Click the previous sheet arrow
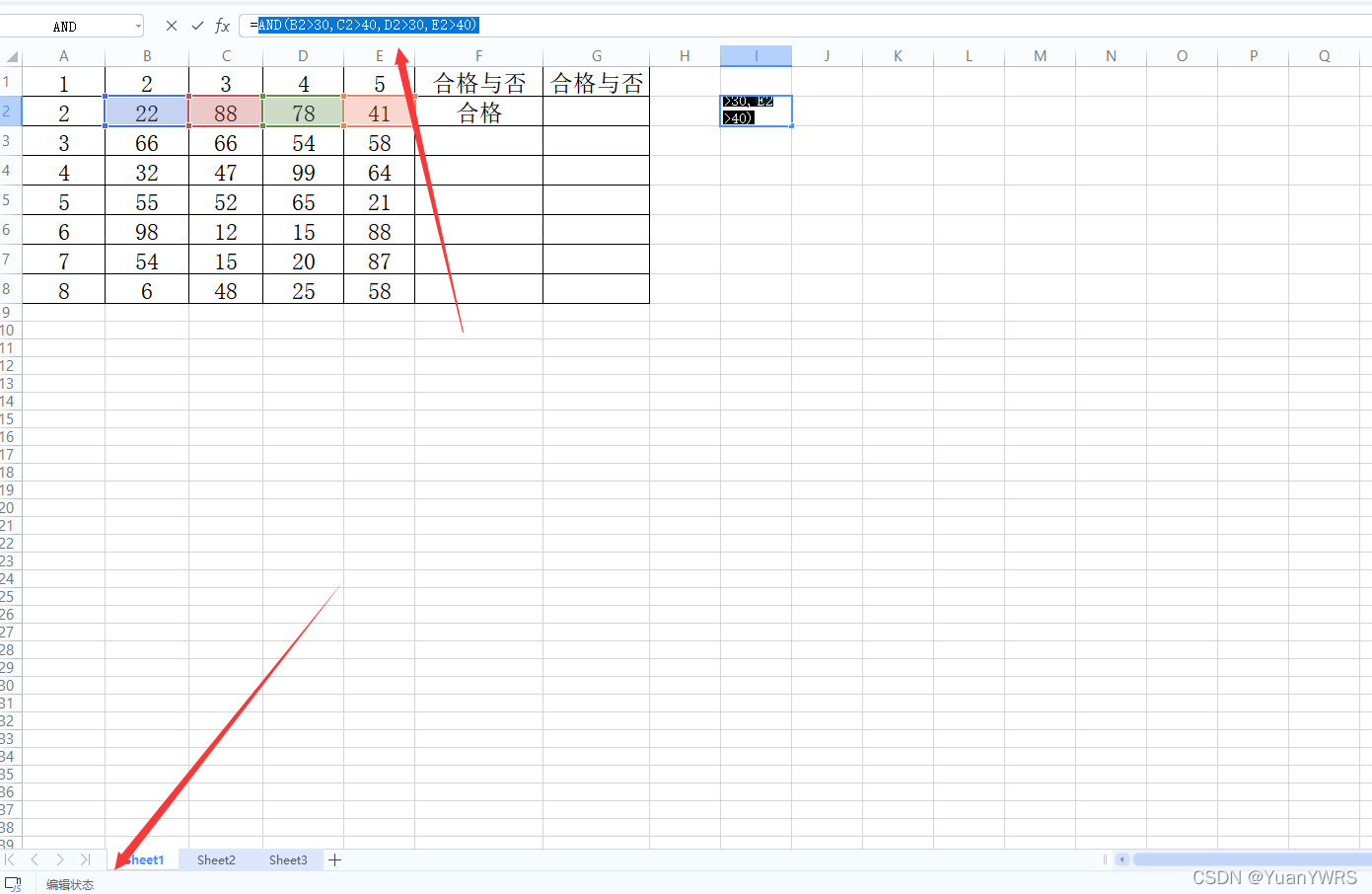The height and width of the screenshot is (894, 1372). [35, 859]
